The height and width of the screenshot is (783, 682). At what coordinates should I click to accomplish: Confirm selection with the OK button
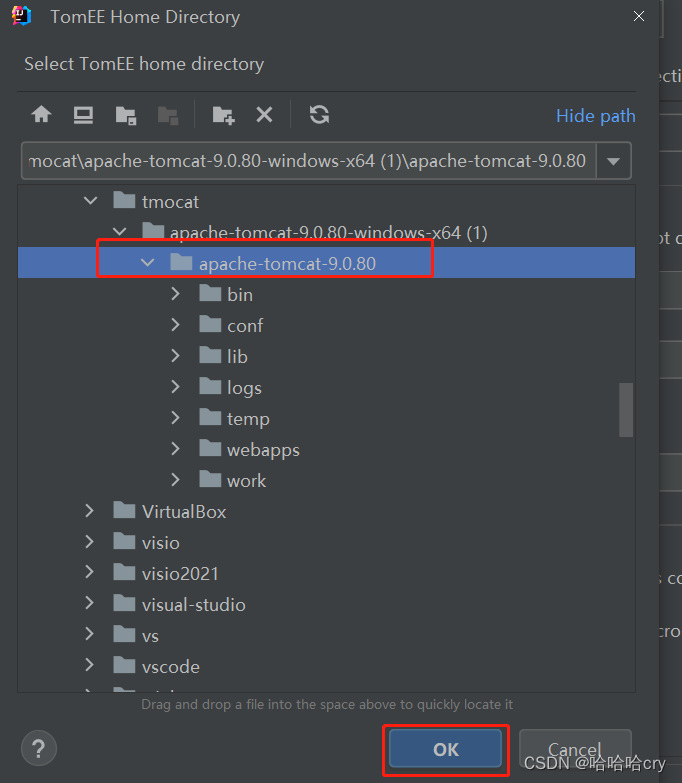(445, 749)
